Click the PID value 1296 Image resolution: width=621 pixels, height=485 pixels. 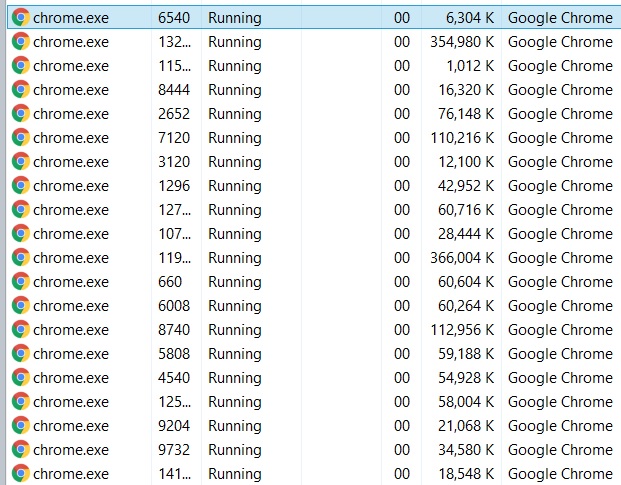[174, 186]
